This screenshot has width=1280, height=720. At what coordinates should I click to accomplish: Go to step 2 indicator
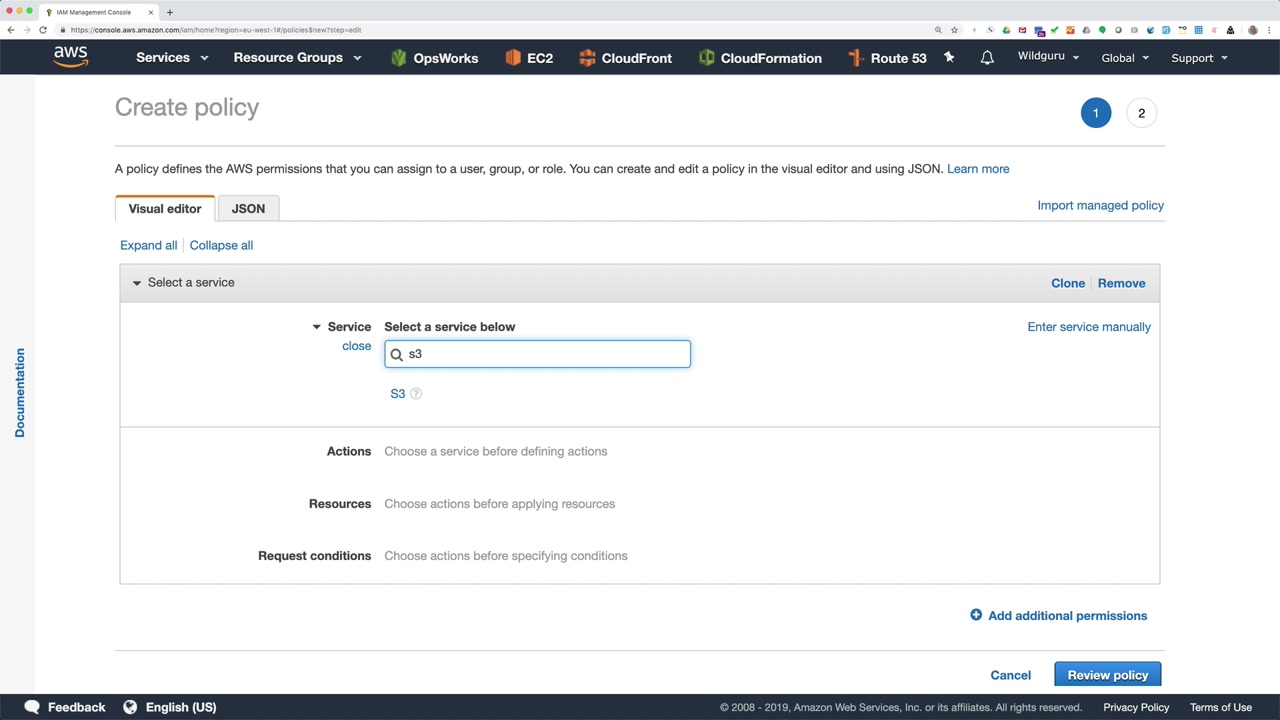1141,113
